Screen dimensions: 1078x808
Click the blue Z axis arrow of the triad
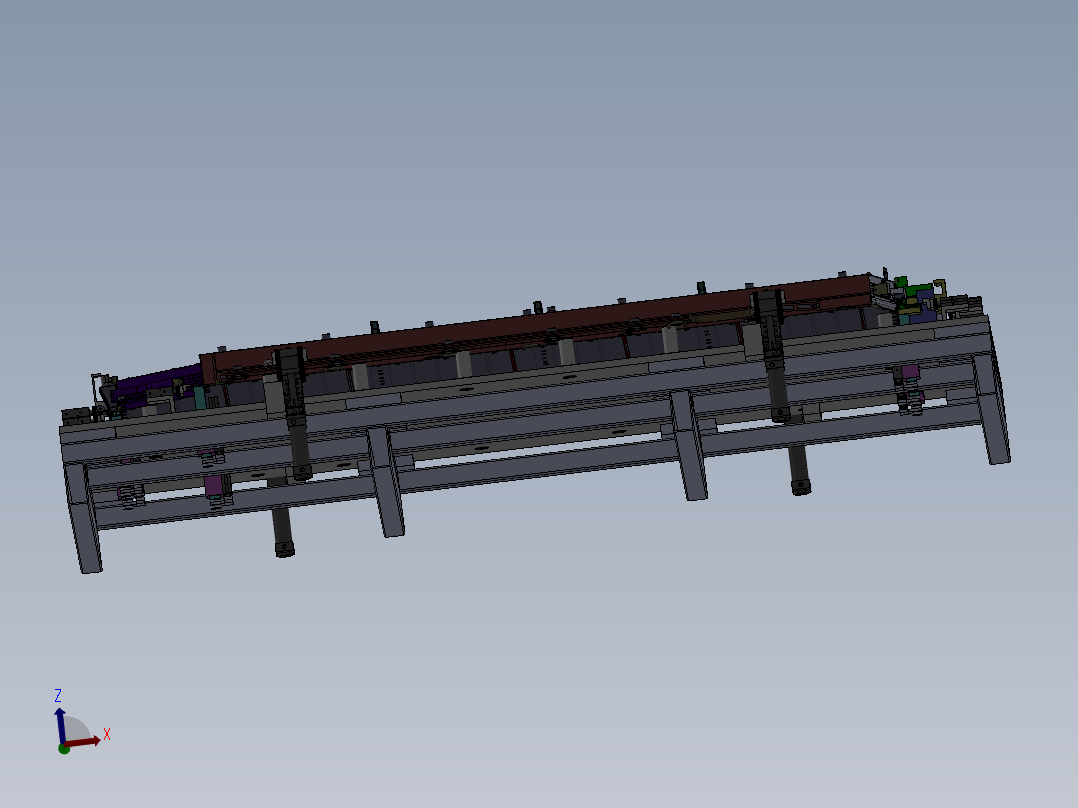coord(60,725)
